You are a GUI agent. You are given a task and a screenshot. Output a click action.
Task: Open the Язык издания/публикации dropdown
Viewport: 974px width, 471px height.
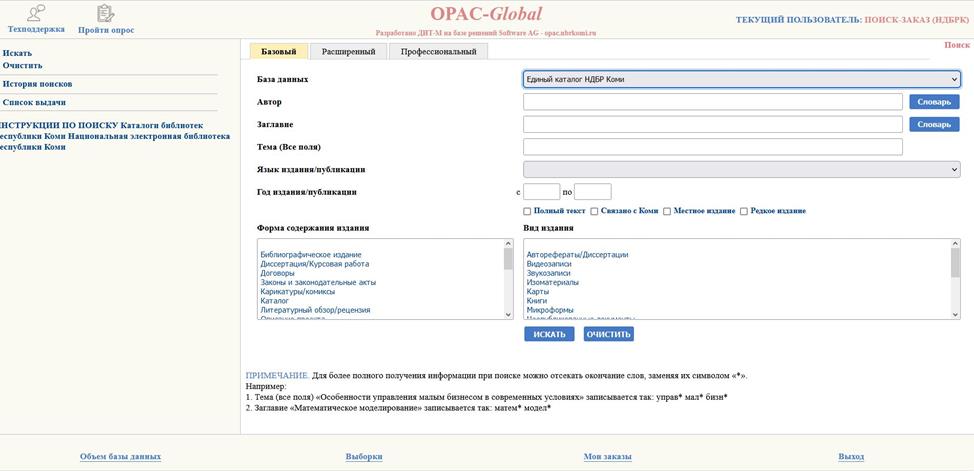click(x=742, y=169)
